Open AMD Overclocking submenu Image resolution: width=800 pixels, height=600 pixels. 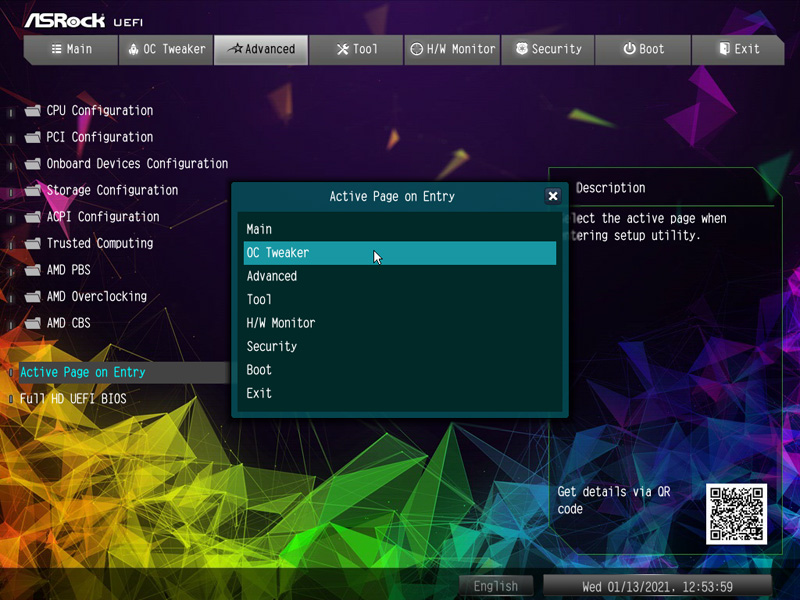click(x=97, y=296)
